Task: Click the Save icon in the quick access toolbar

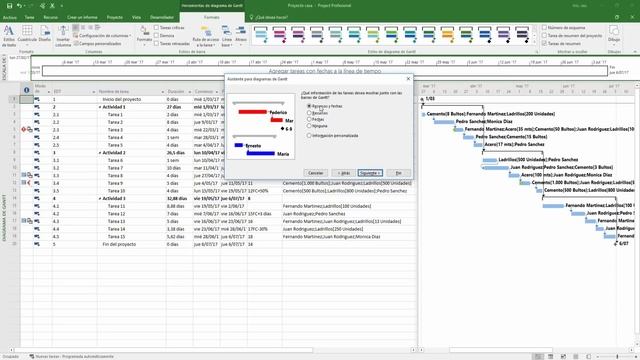Action: (9, 6)
